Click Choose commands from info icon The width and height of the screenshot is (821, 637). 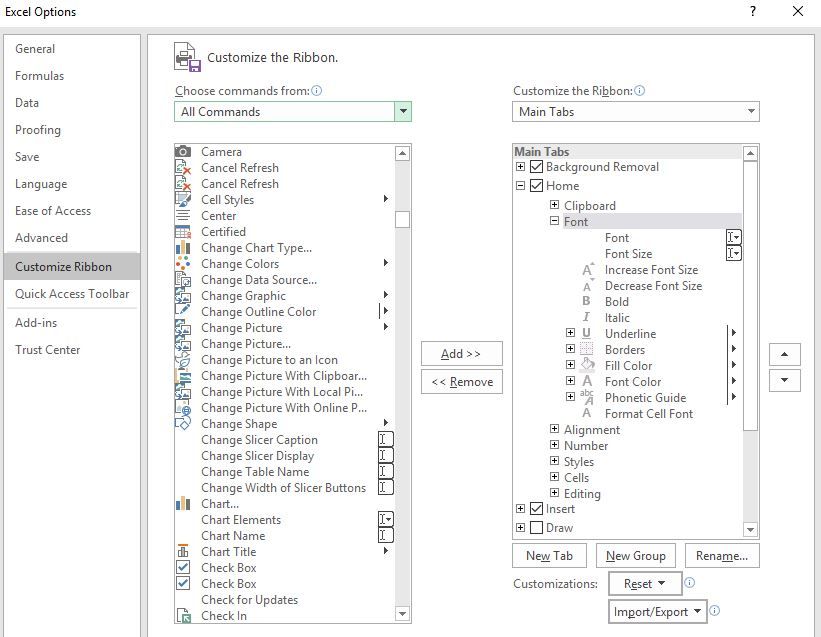(316, 91)
